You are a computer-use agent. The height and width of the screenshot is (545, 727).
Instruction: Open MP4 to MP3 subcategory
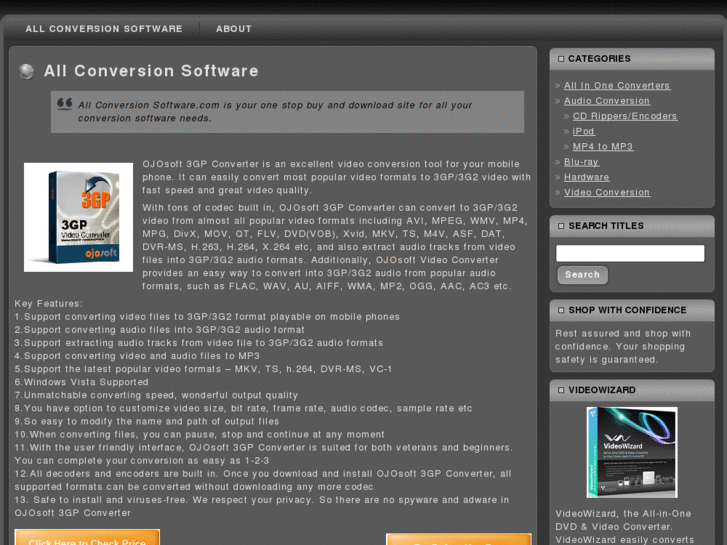click(x=603, y=147)
